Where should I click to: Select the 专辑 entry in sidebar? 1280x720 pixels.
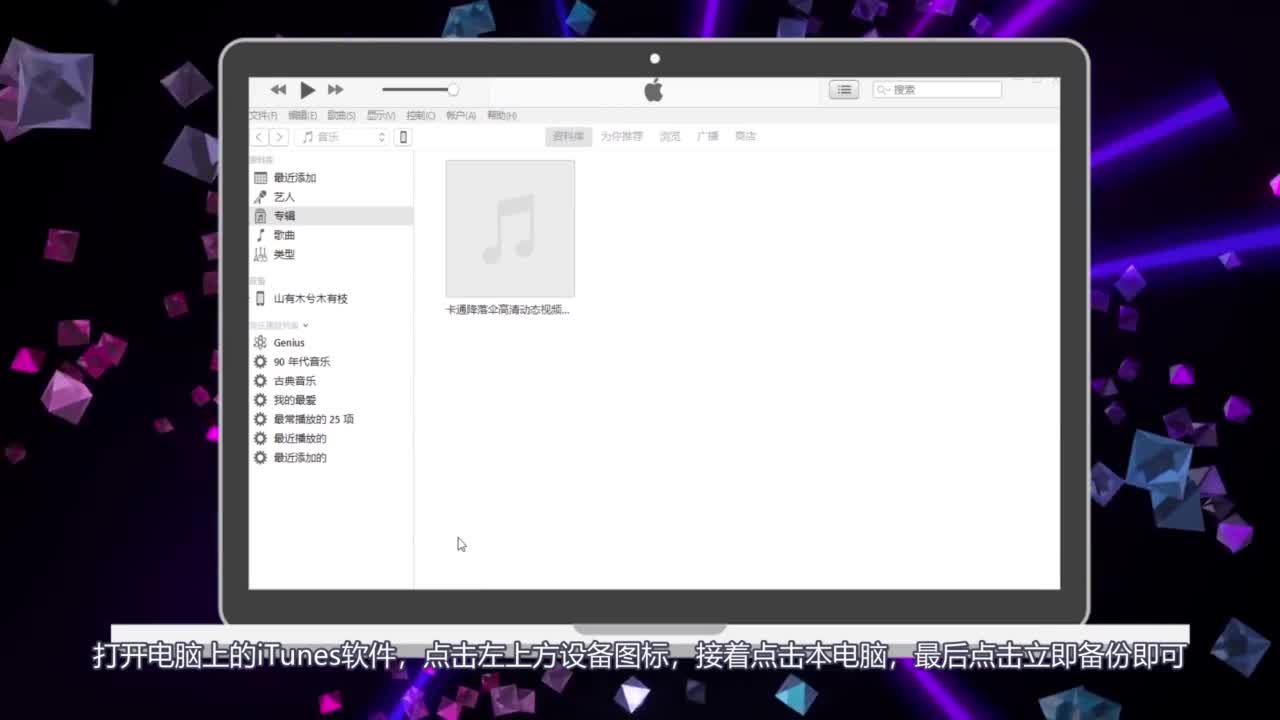click(284, 215)
